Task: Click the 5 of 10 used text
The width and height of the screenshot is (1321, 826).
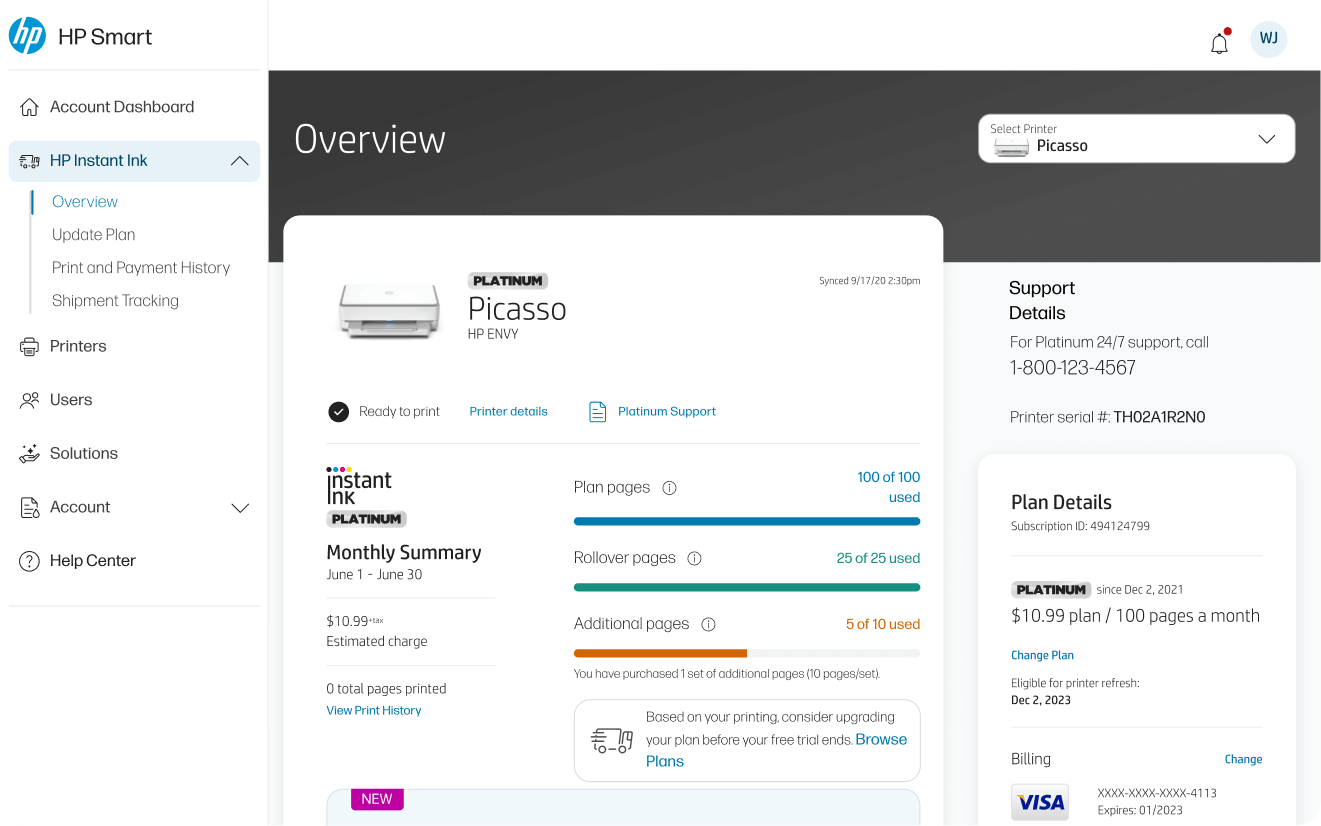Action: [882, 624]
